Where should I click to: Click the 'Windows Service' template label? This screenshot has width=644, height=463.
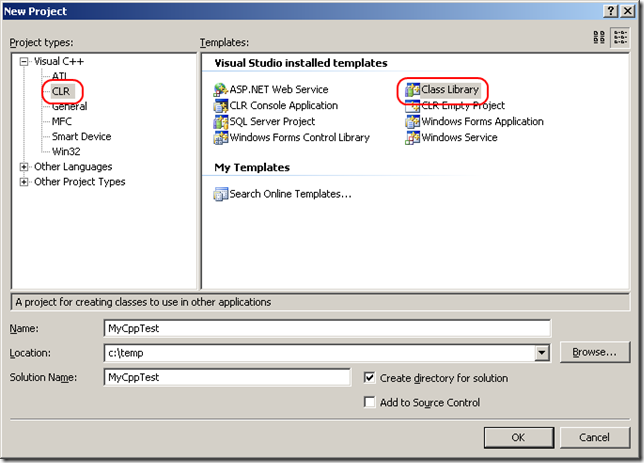(x=459, y=138)
